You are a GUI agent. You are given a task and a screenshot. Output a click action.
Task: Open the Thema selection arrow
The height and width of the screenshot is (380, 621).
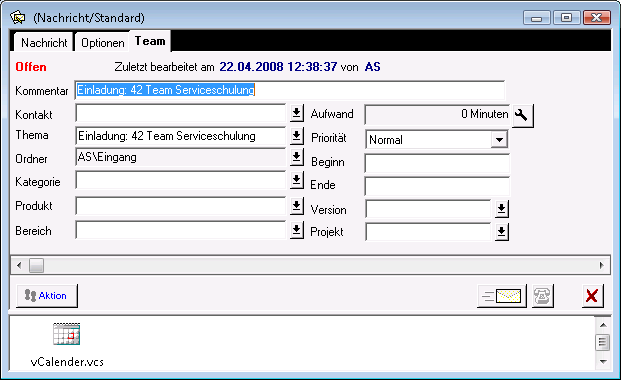coord(297,136)
